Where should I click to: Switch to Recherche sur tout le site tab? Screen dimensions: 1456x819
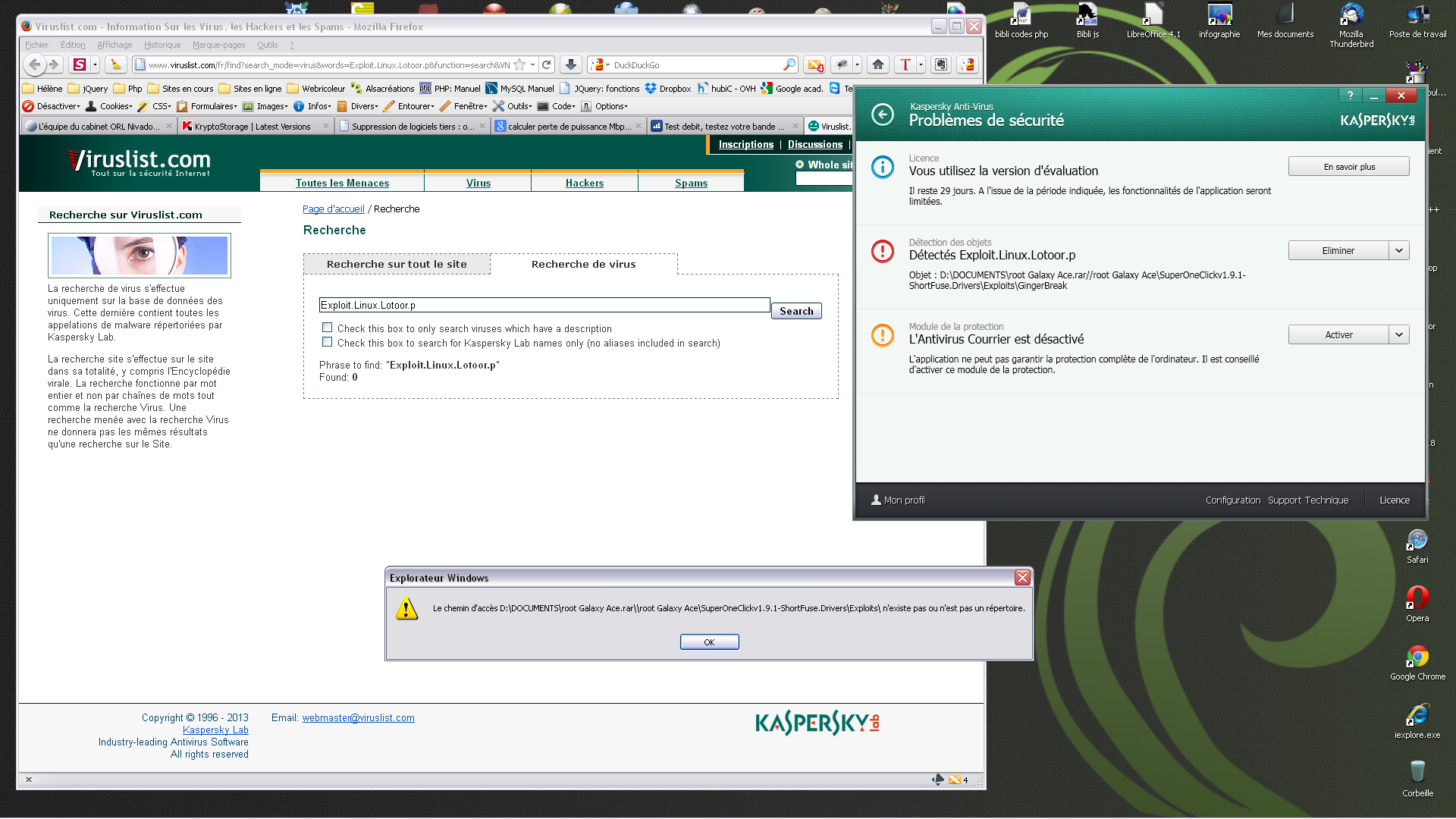point(397,264)
